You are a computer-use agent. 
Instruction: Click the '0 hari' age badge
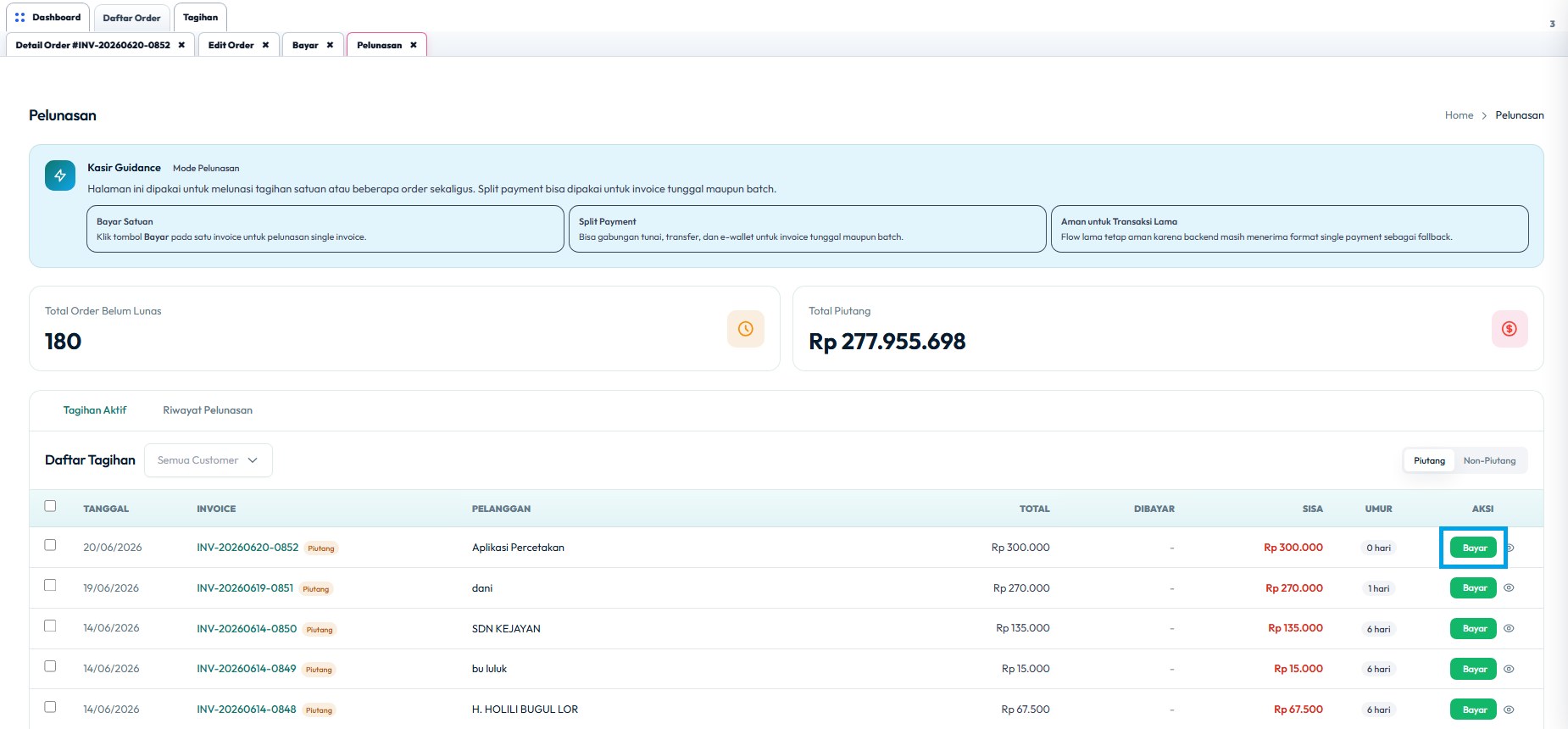point(1378,548)
